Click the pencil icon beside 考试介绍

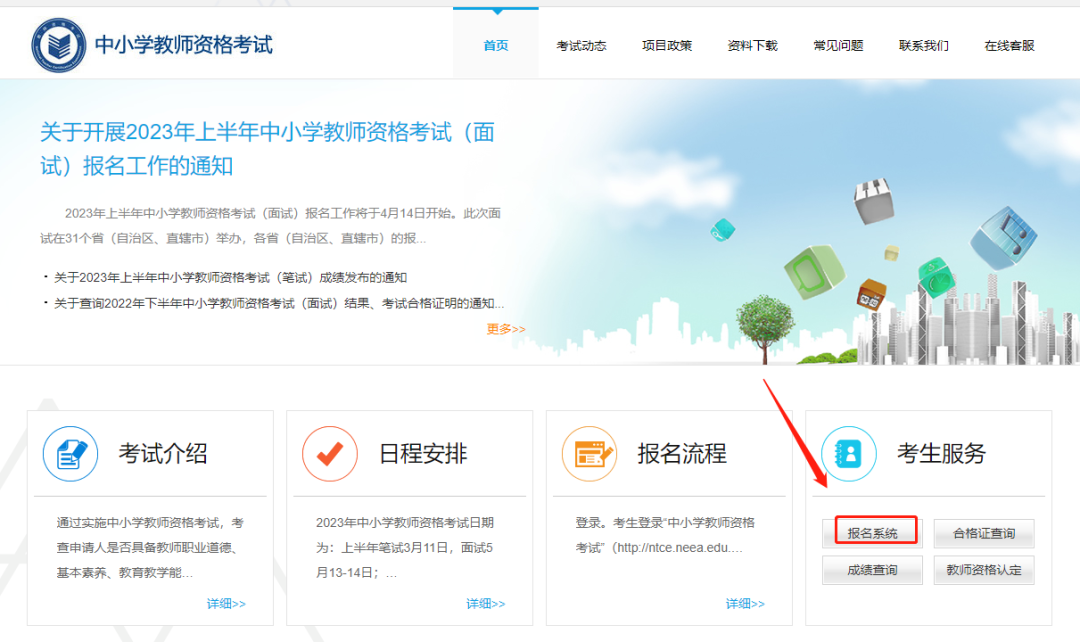(x=69, y=452)
